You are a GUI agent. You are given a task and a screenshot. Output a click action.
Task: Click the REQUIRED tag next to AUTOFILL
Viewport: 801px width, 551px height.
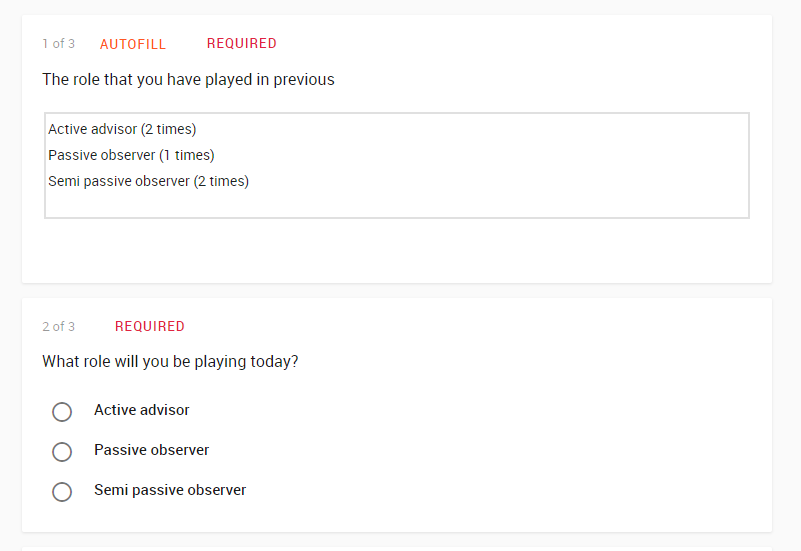pyautogui.click(x=242, y=43)
